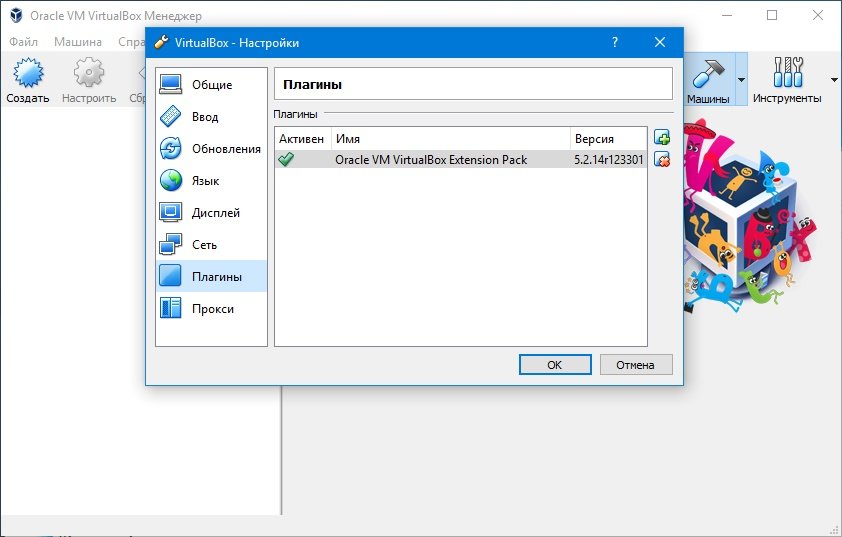Click the Машины hammer tool icon

coord(708,73)
